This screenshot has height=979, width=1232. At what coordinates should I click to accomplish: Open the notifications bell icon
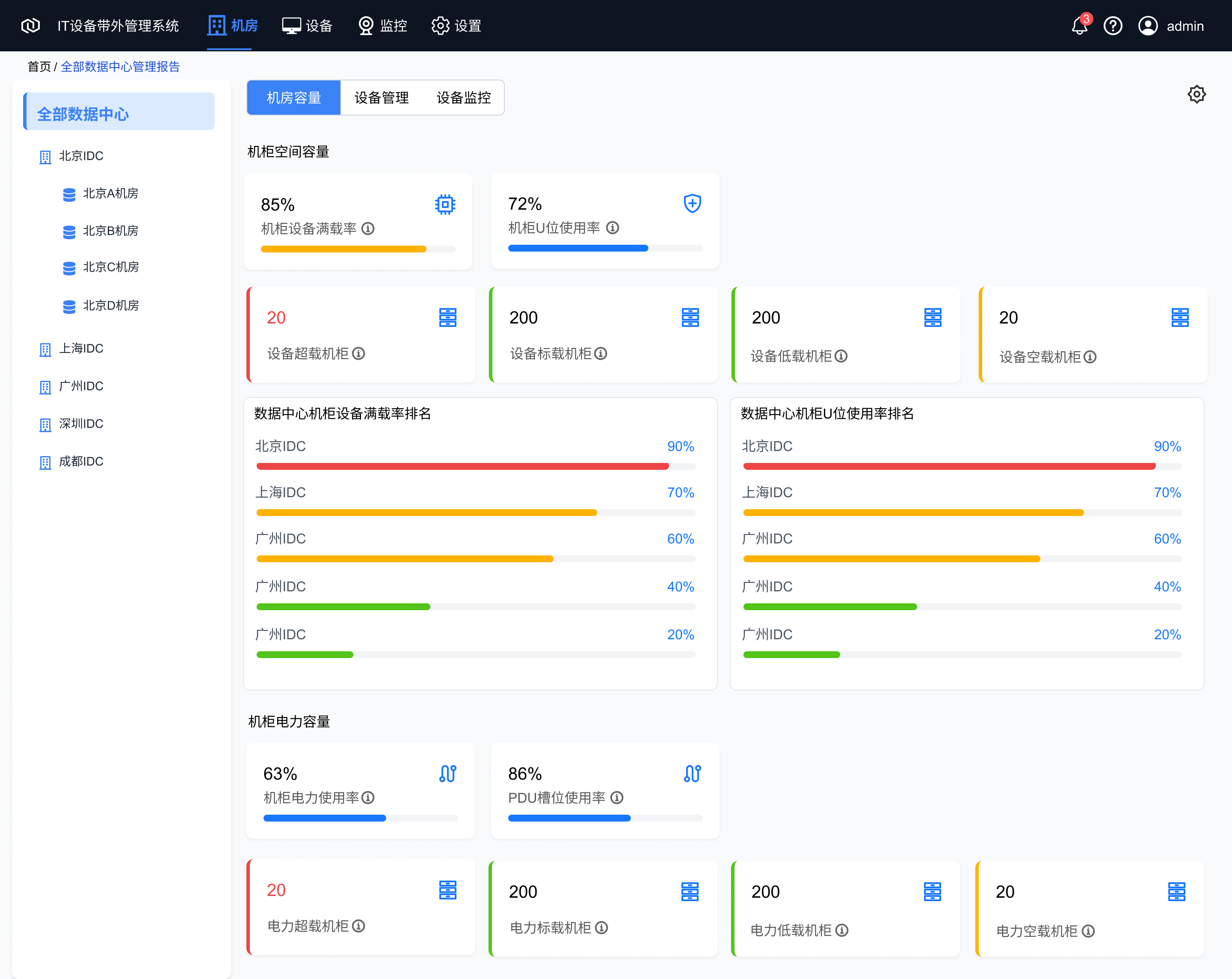pyautogui.click(x=1079, y=26)
